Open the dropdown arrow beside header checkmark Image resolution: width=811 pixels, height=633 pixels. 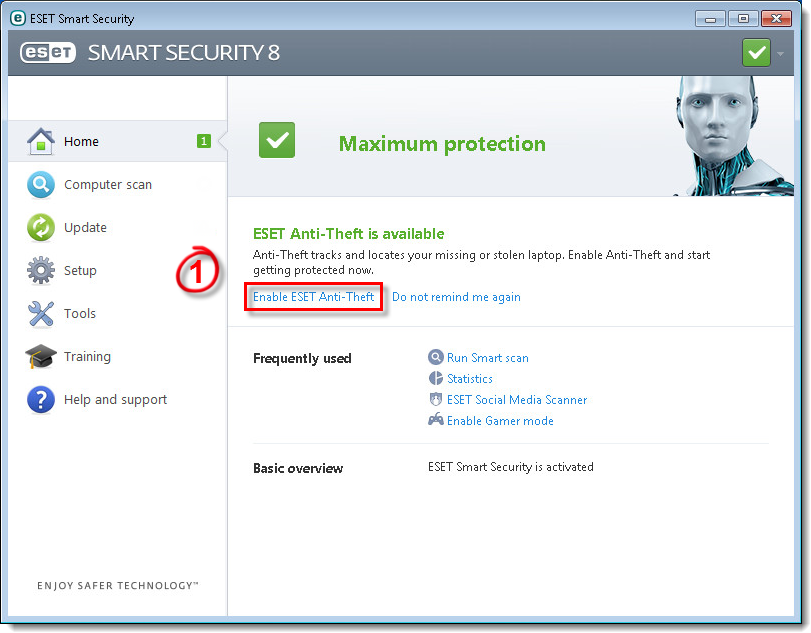[x=780, y=53]
